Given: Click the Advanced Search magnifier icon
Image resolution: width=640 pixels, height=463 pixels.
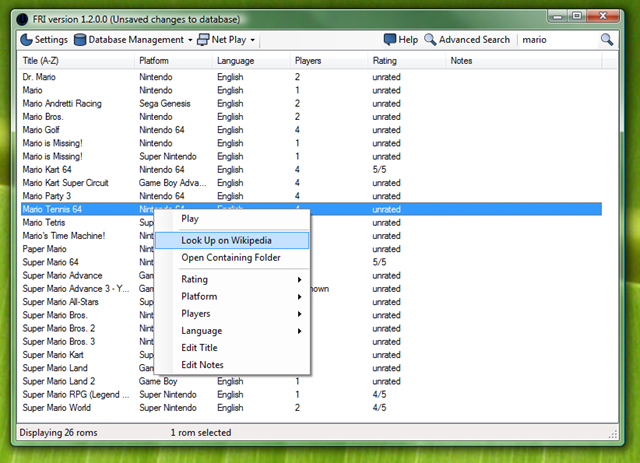Looking at the screenshot, I should click(x=430, y=39).
